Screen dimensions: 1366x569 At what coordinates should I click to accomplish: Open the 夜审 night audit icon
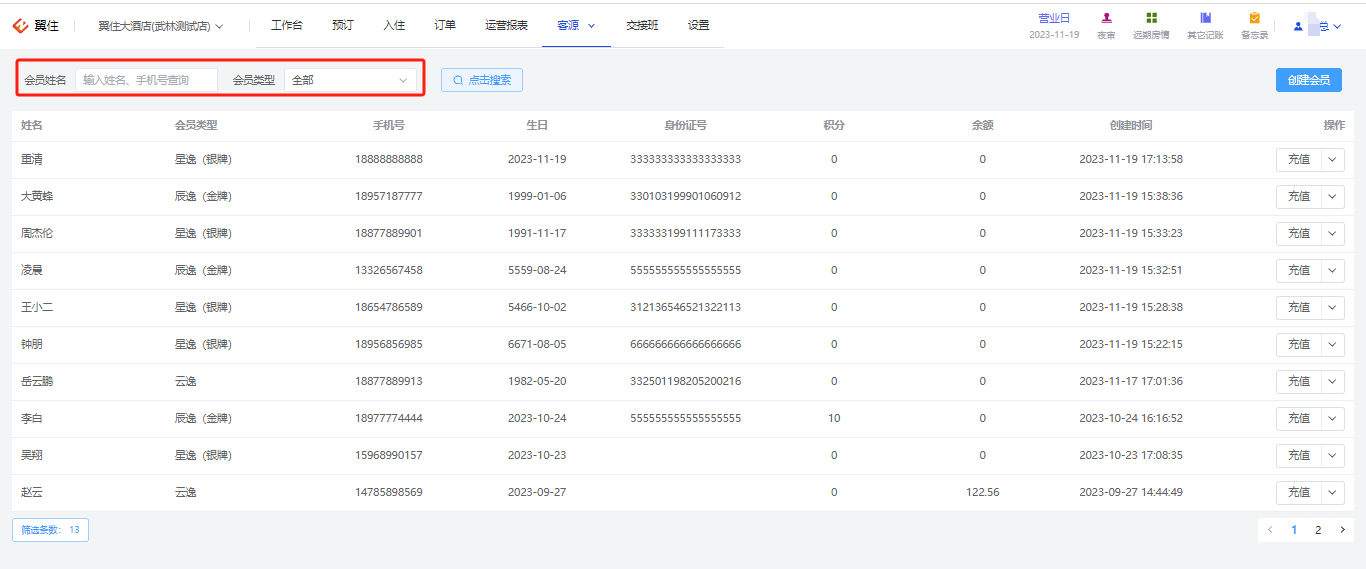click(1106, 18)
